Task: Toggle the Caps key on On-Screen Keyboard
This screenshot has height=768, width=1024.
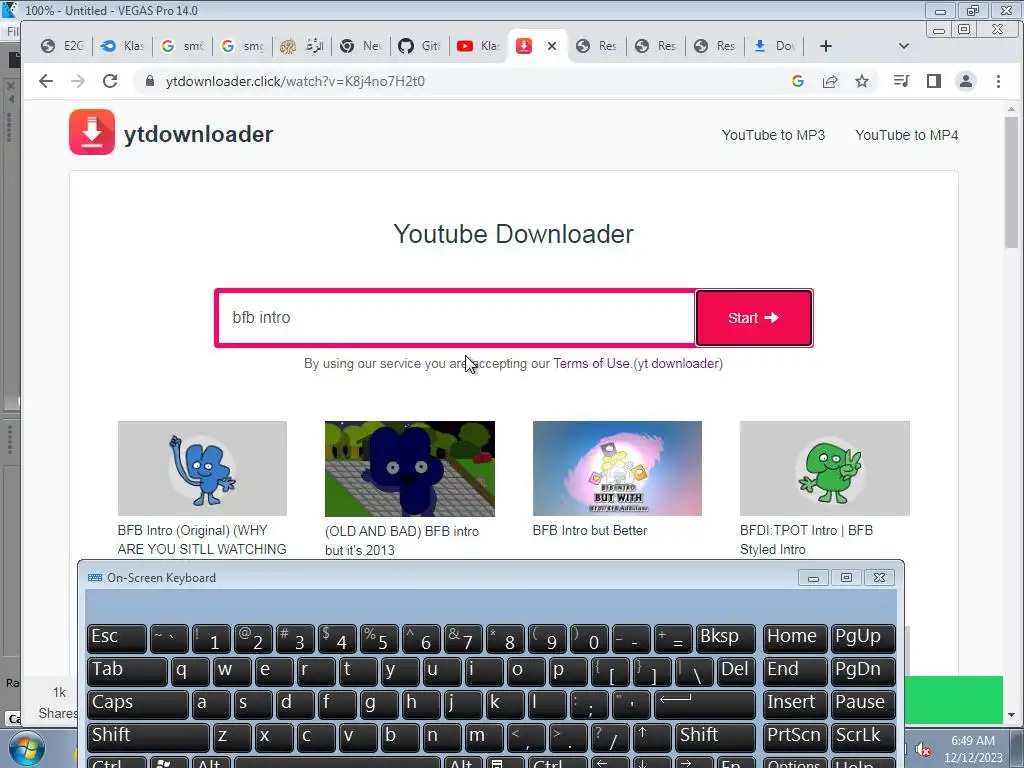Action: click(x=138, y=704)
